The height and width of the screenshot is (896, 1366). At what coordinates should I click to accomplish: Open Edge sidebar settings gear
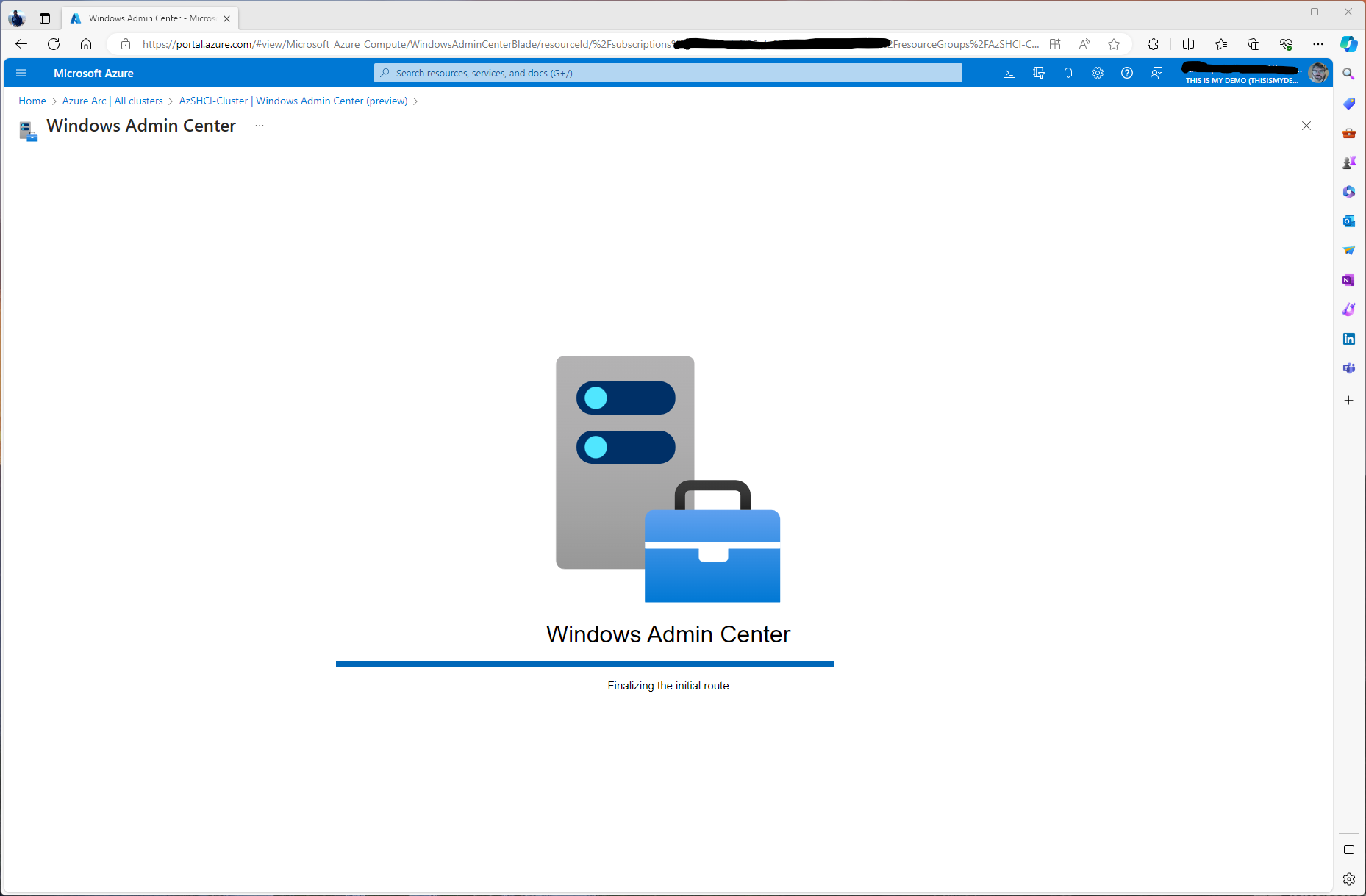(1348, 879)
